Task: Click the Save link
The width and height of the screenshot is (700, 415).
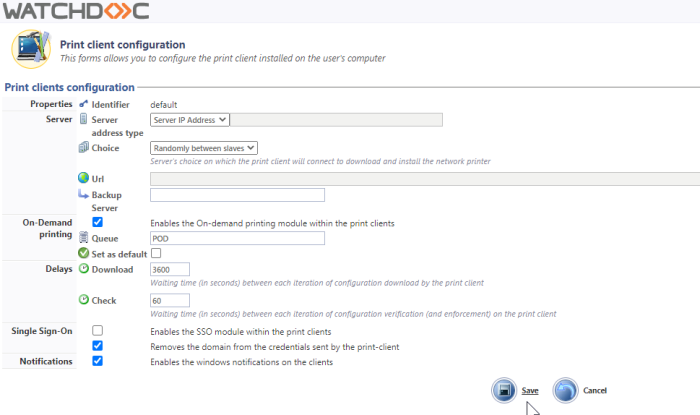Action: pos(530,390)
